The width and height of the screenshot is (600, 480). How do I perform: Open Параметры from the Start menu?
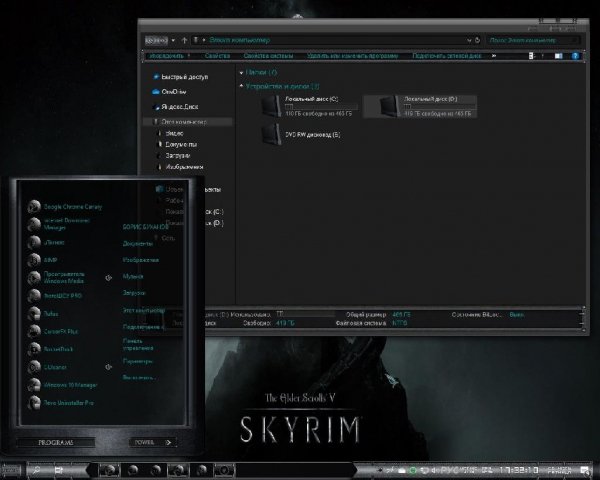138,361
